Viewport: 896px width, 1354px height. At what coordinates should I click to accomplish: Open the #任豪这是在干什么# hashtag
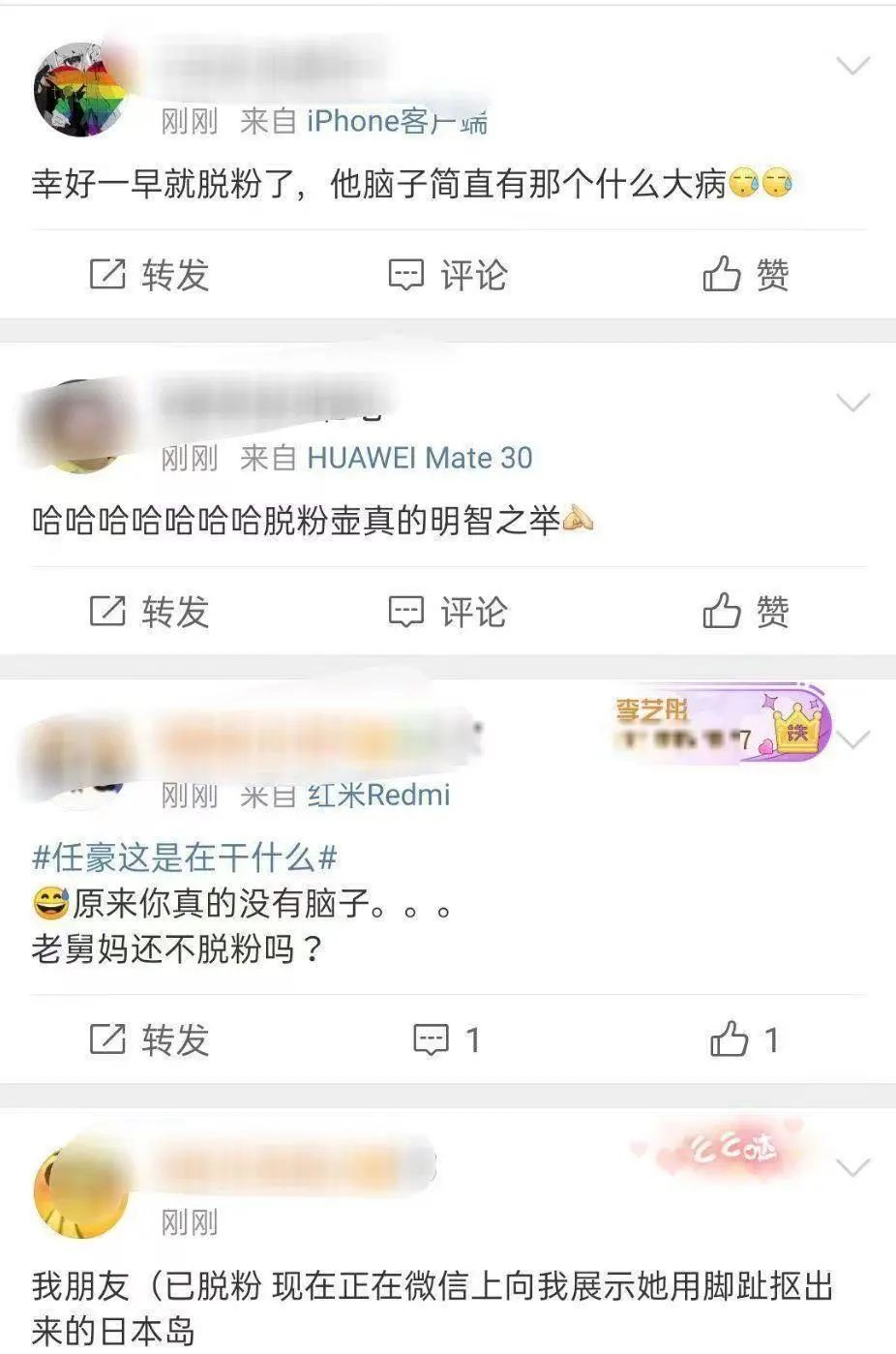point(185,858)
